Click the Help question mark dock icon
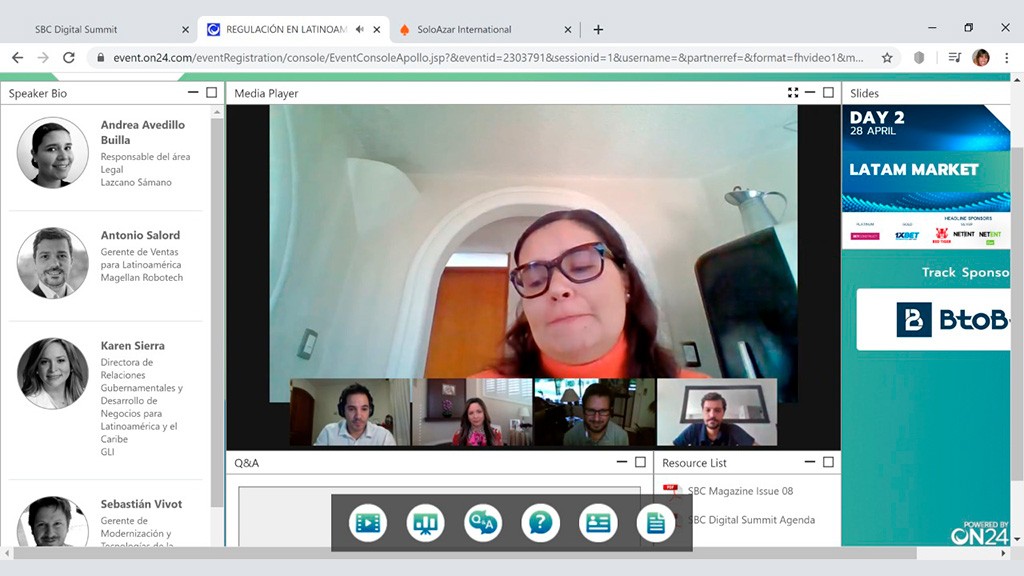Screen dimensions: 1024x576 (x=540, y=522)
